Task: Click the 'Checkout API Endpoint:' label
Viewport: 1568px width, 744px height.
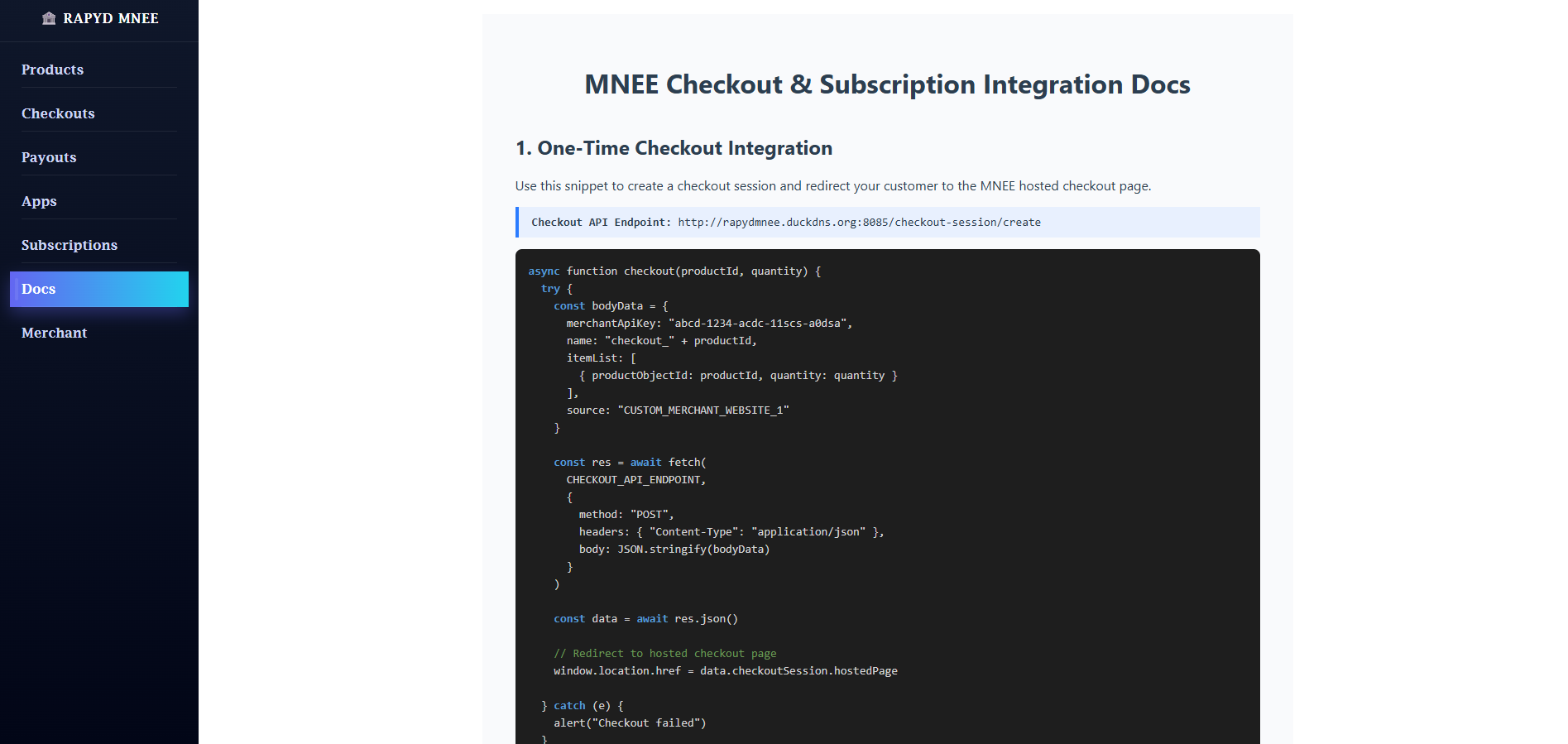Action: (601, 223)
